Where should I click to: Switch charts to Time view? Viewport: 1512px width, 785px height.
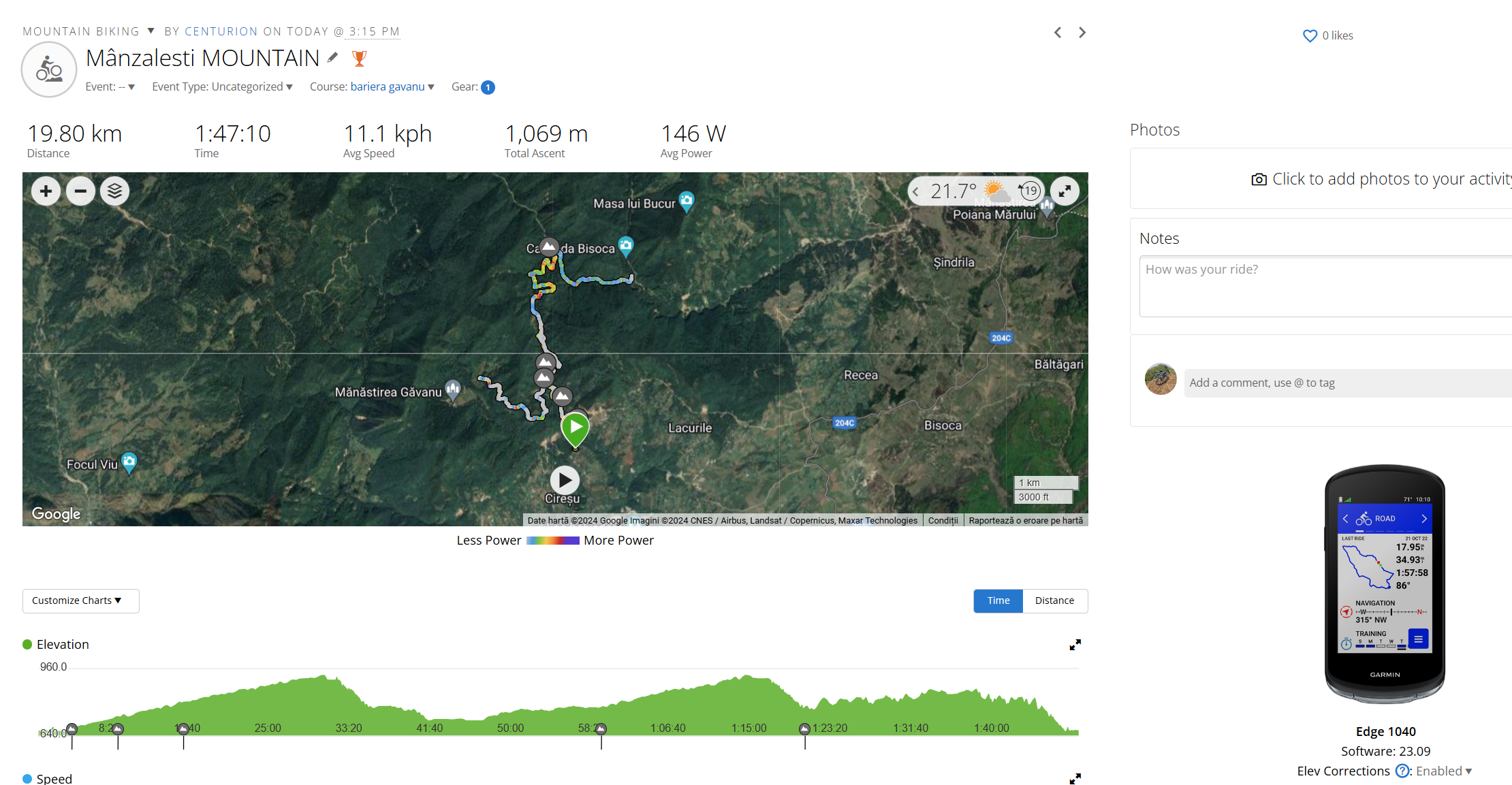(x=998, y=600)
